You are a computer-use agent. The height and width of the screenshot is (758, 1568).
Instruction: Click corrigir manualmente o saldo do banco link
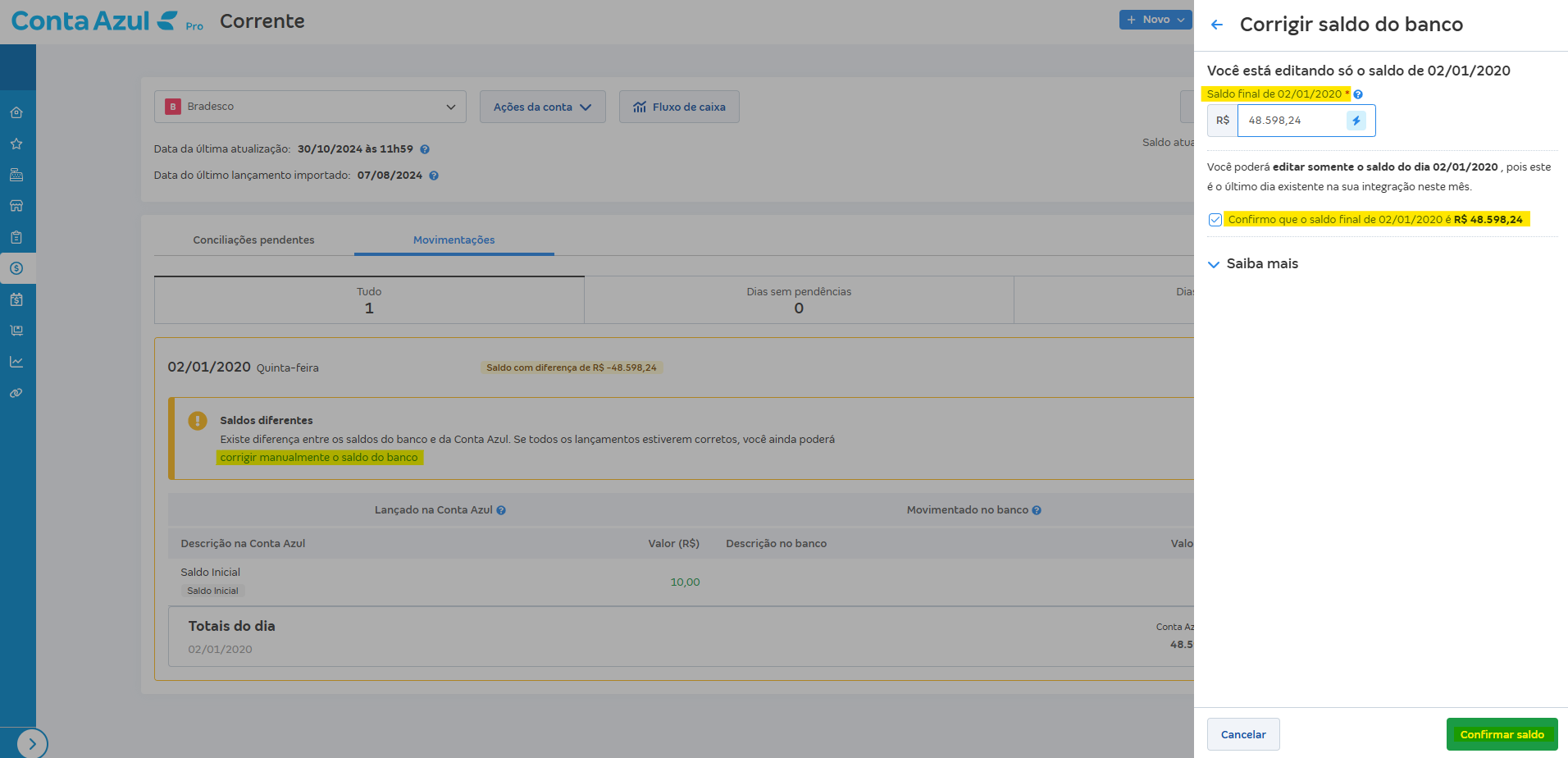point(319,458)
